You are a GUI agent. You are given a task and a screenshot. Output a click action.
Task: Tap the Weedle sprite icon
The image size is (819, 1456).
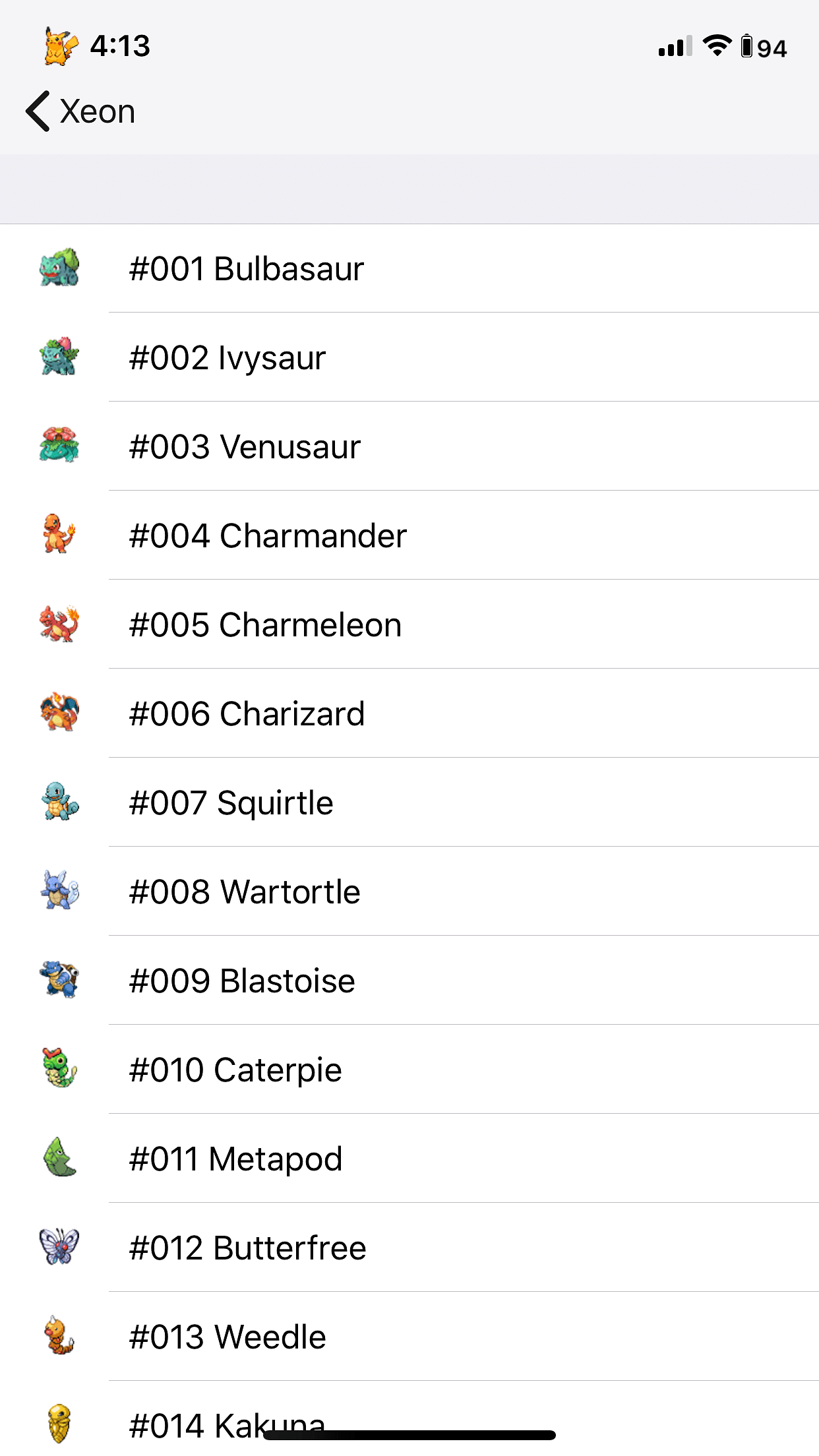click(59, 1335)
